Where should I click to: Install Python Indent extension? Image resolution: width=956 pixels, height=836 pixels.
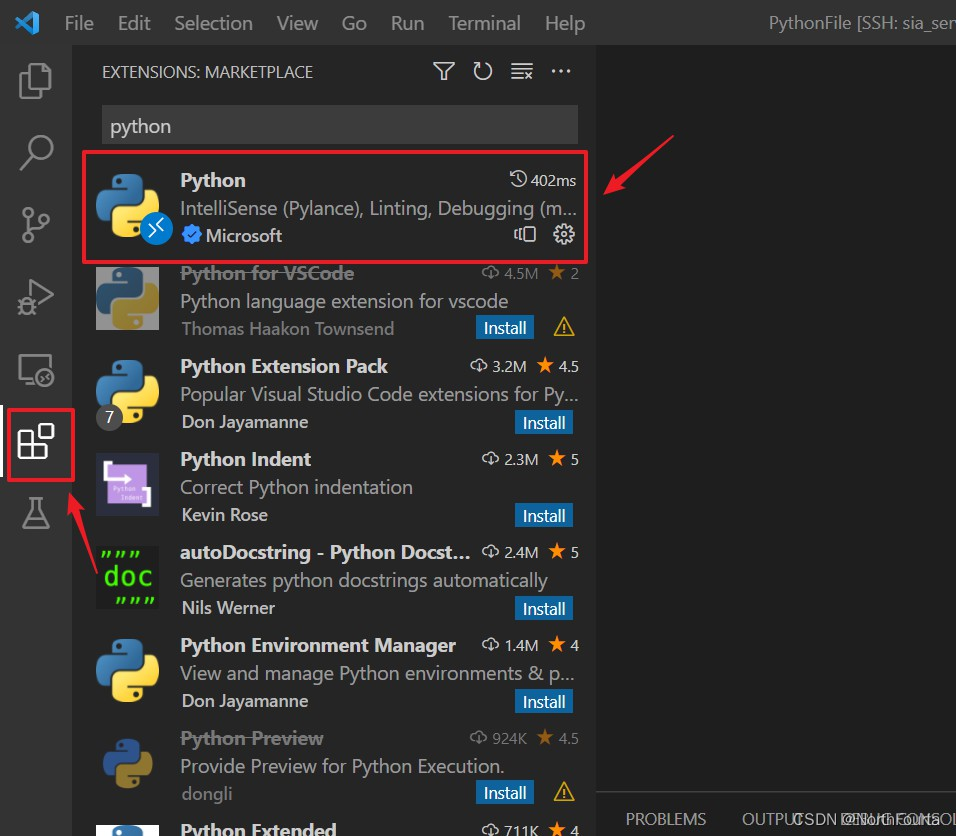click(544, 516)
